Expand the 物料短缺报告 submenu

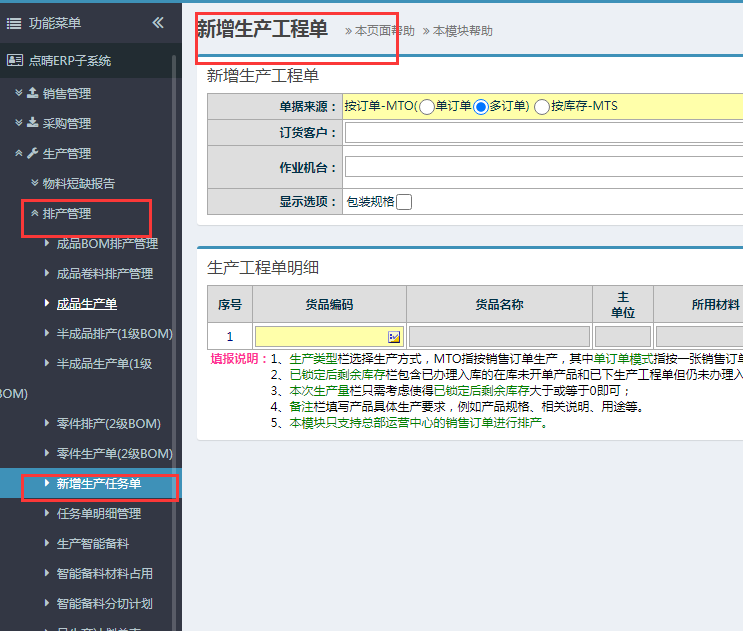tap(78, 184)
